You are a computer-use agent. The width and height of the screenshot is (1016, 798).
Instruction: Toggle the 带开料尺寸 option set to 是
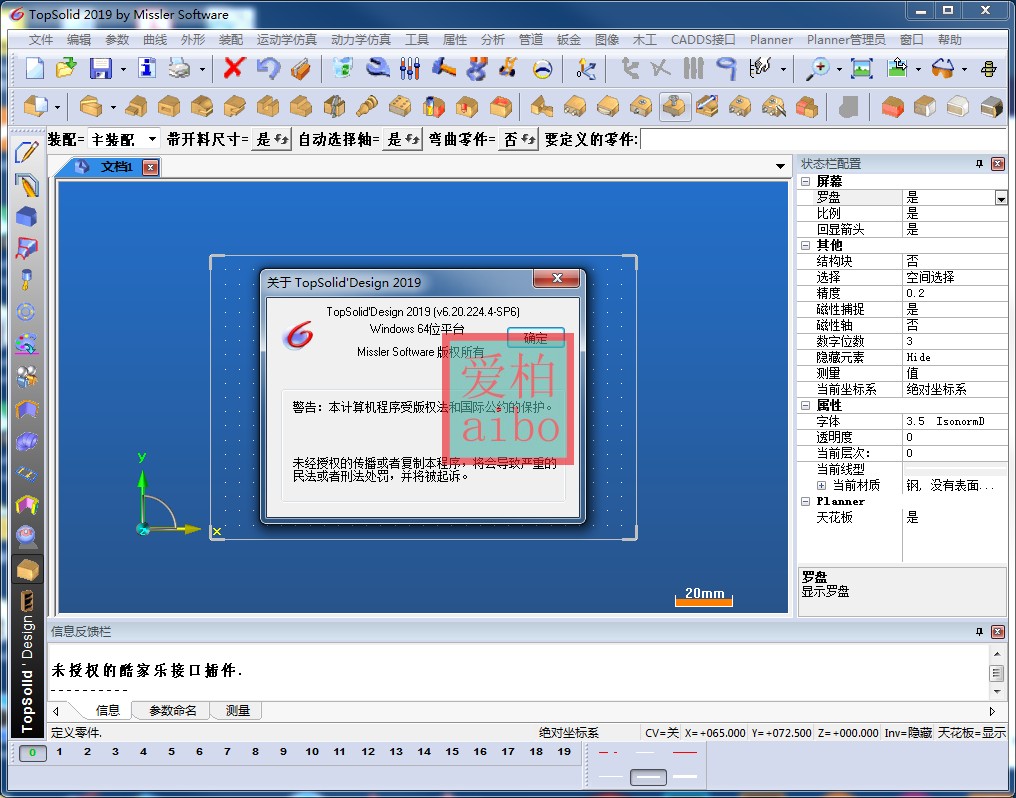click(x=271, y=139)
